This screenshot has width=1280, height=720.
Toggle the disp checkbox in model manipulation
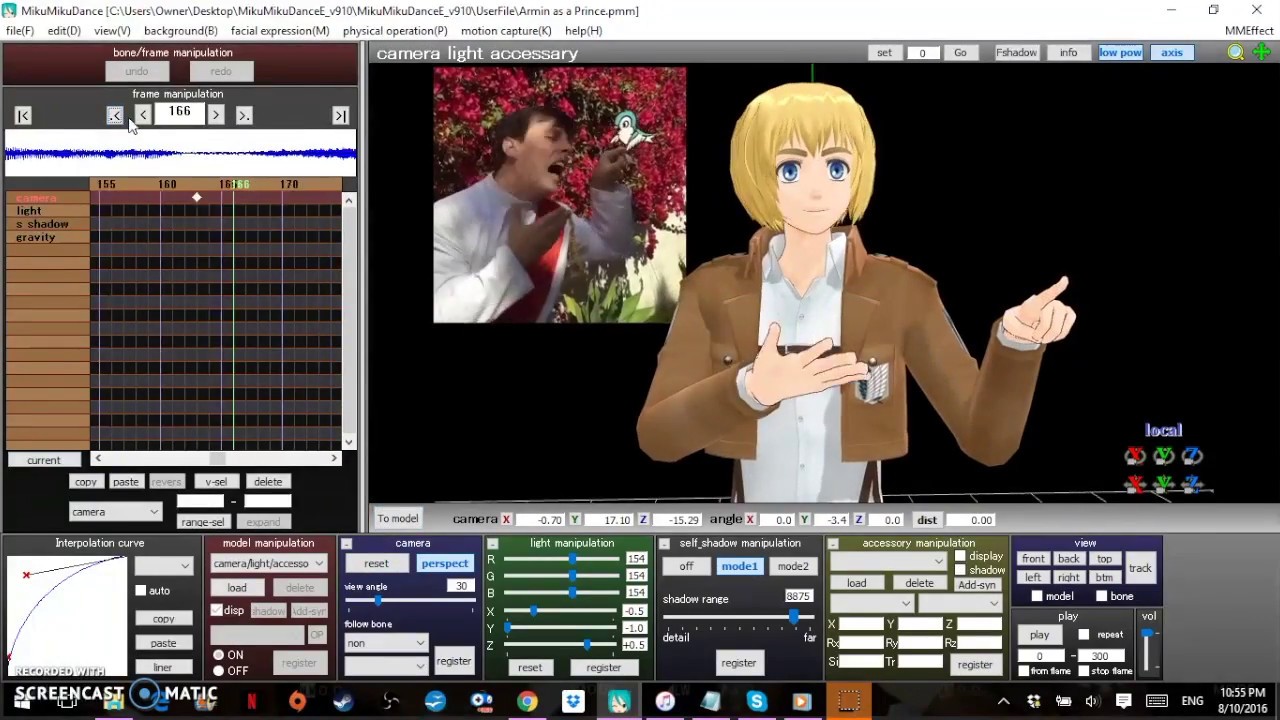(217, 610)
